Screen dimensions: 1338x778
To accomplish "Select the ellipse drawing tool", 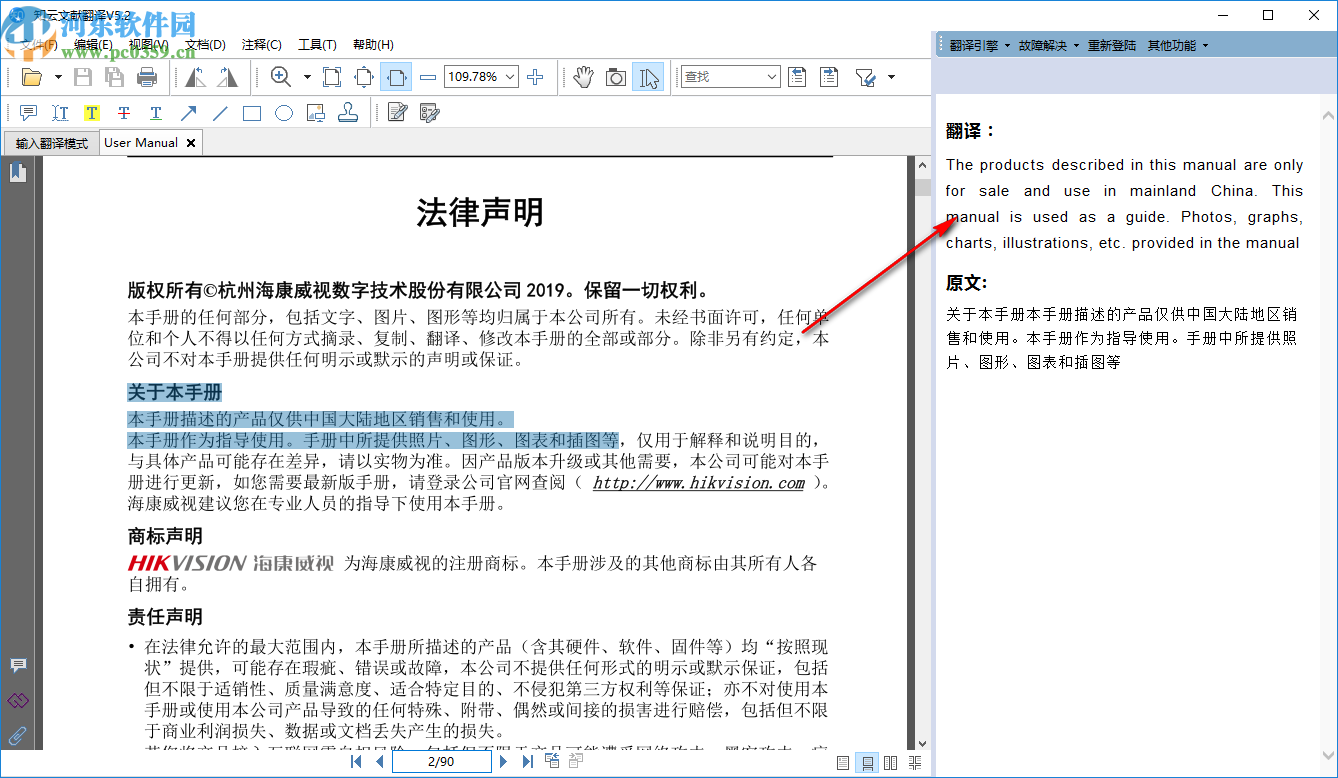I will click(284, 113).
